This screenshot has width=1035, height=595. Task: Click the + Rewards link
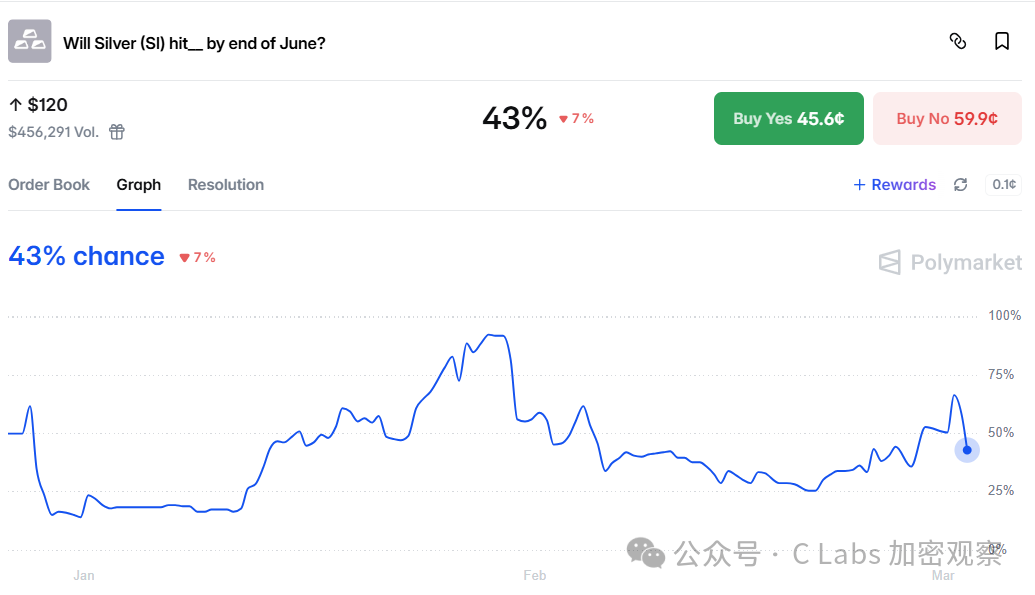tap(894, 185)
